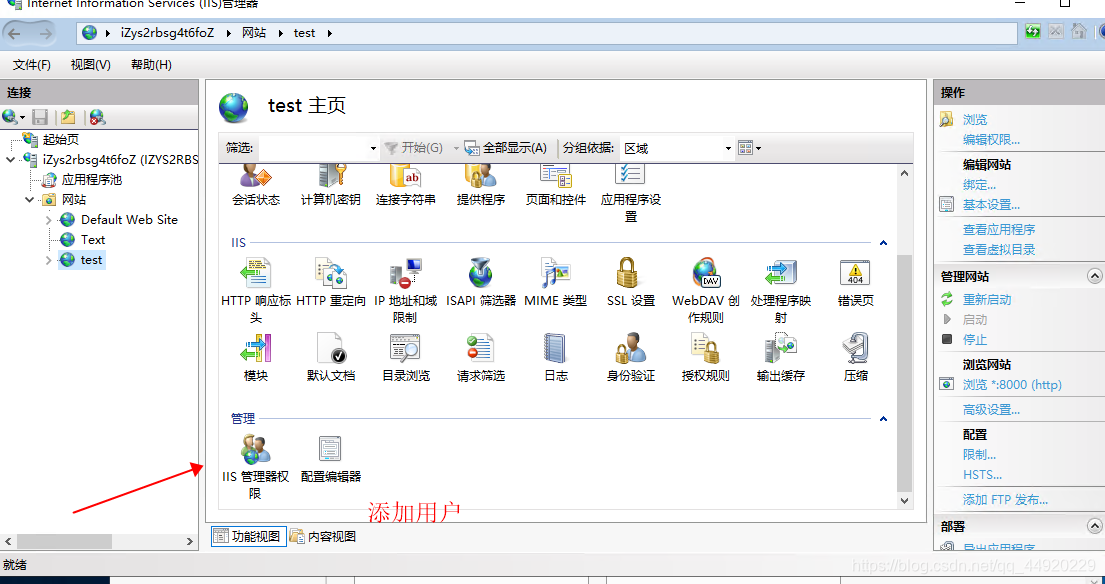Collapse the iZys2rbsg4t6foZ server node
This screenshot has width=1105, height=584.
coord(11,160)
